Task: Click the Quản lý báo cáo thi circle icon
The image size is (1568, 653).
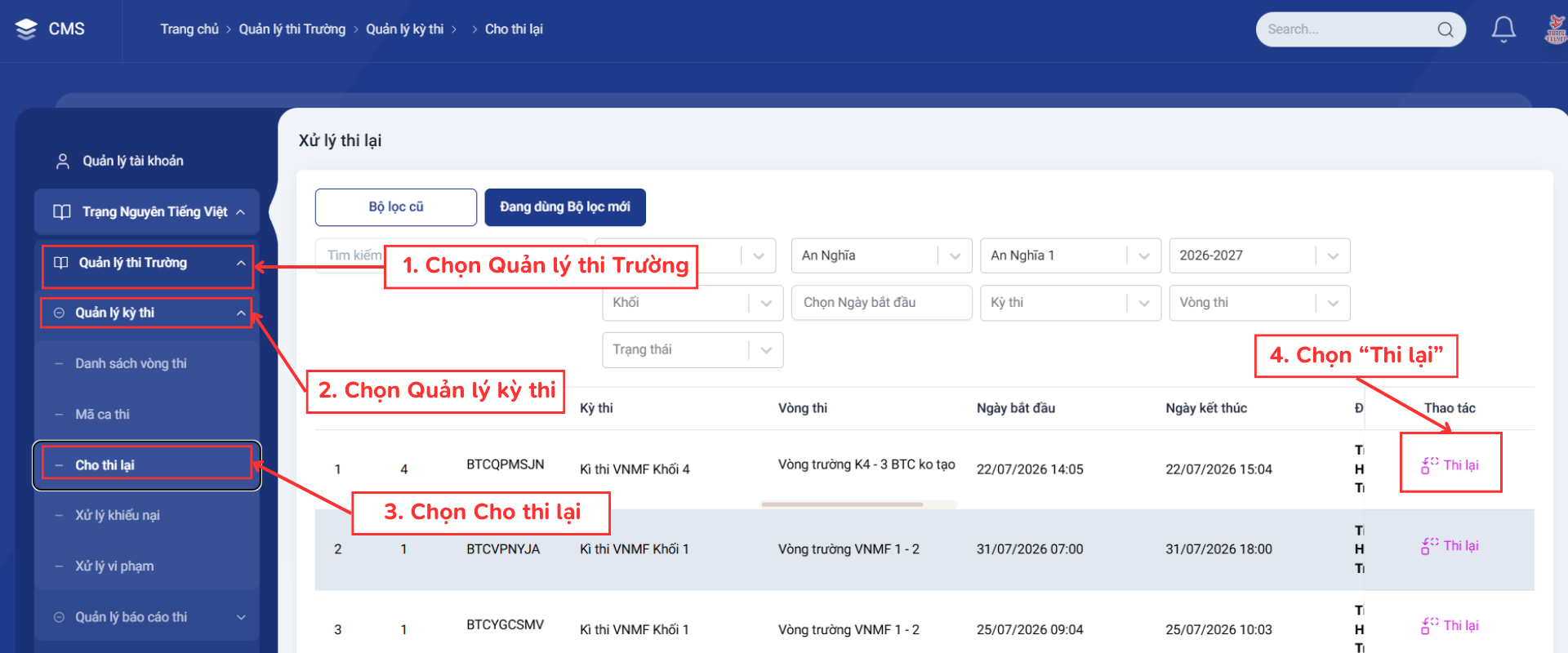Action: (x=59, y=617)
